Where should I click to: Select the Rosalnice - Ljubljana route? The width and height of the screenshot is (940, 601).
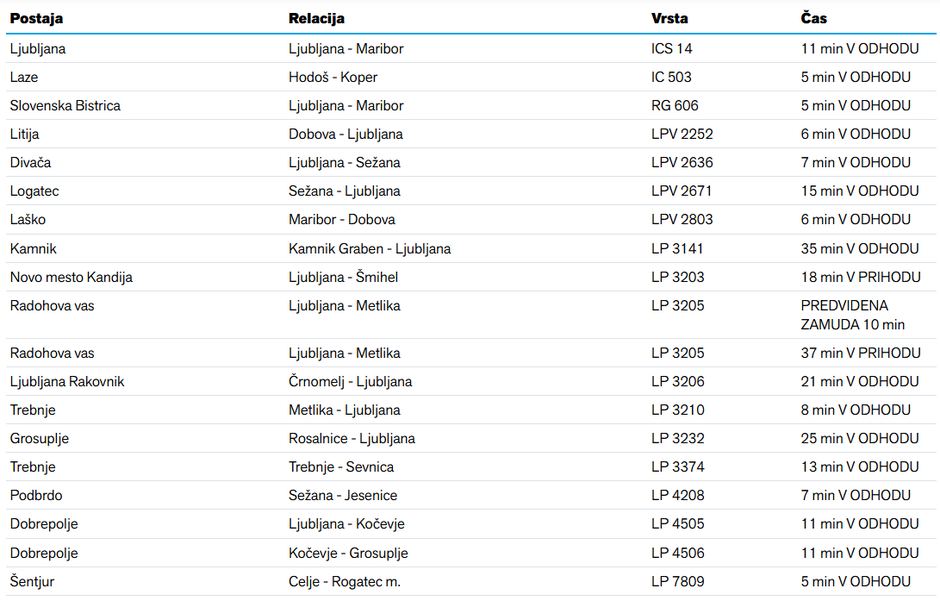click(x=351, y=438)
